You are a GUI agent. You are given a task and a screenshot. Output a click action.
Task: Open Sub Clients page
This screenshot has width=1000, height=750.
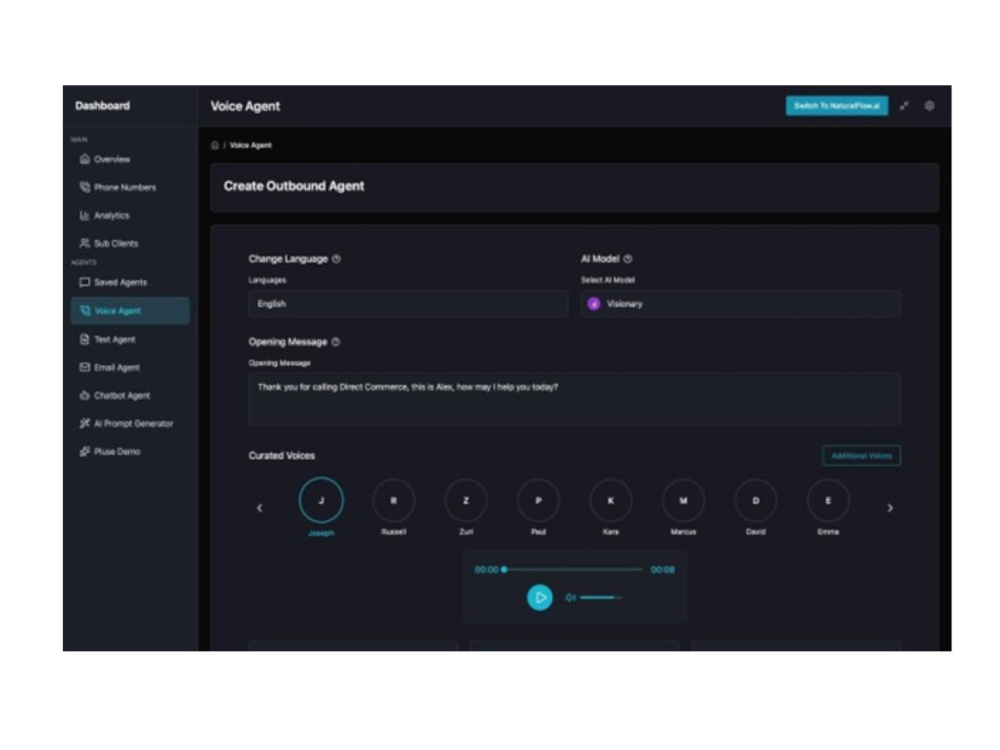[109, 243]
